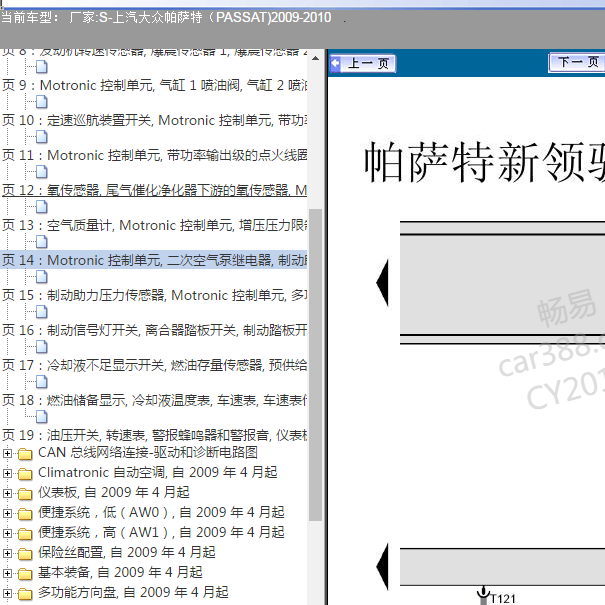Image resolution: width=605 pixels, height=605 pixels.
Task: Select 页 9 Motronic 控制单元 气缸 1 喷油阀
Action: 154,85
